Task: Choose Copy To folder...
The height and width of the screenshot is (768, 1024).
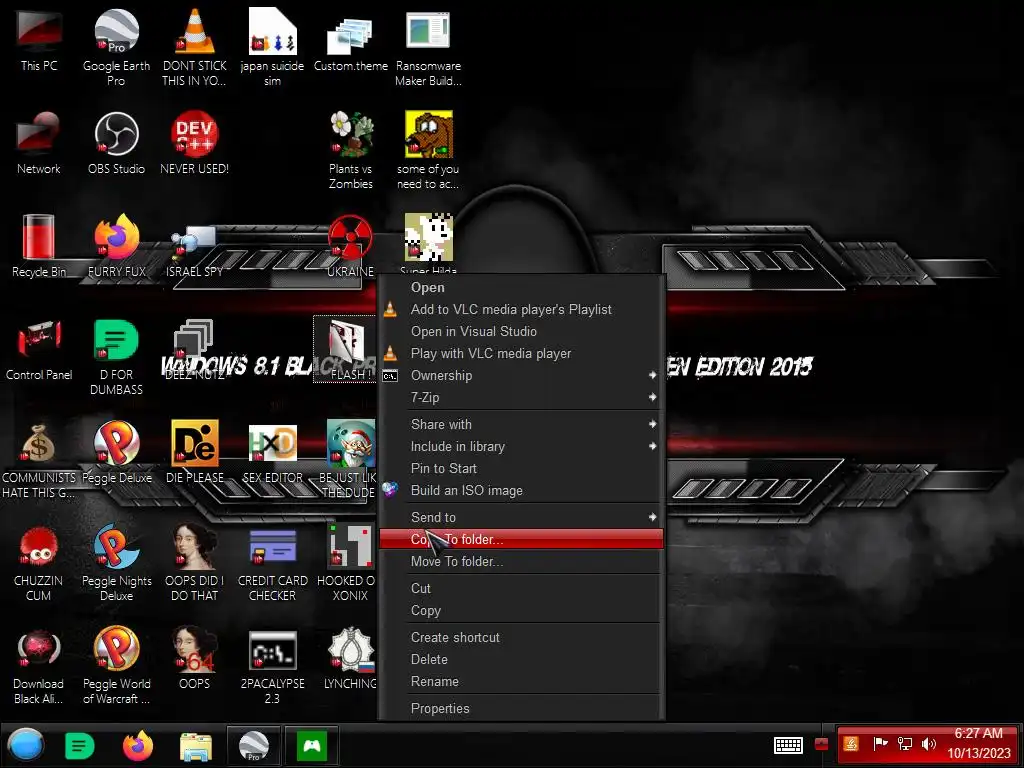Action: [521, 539]
